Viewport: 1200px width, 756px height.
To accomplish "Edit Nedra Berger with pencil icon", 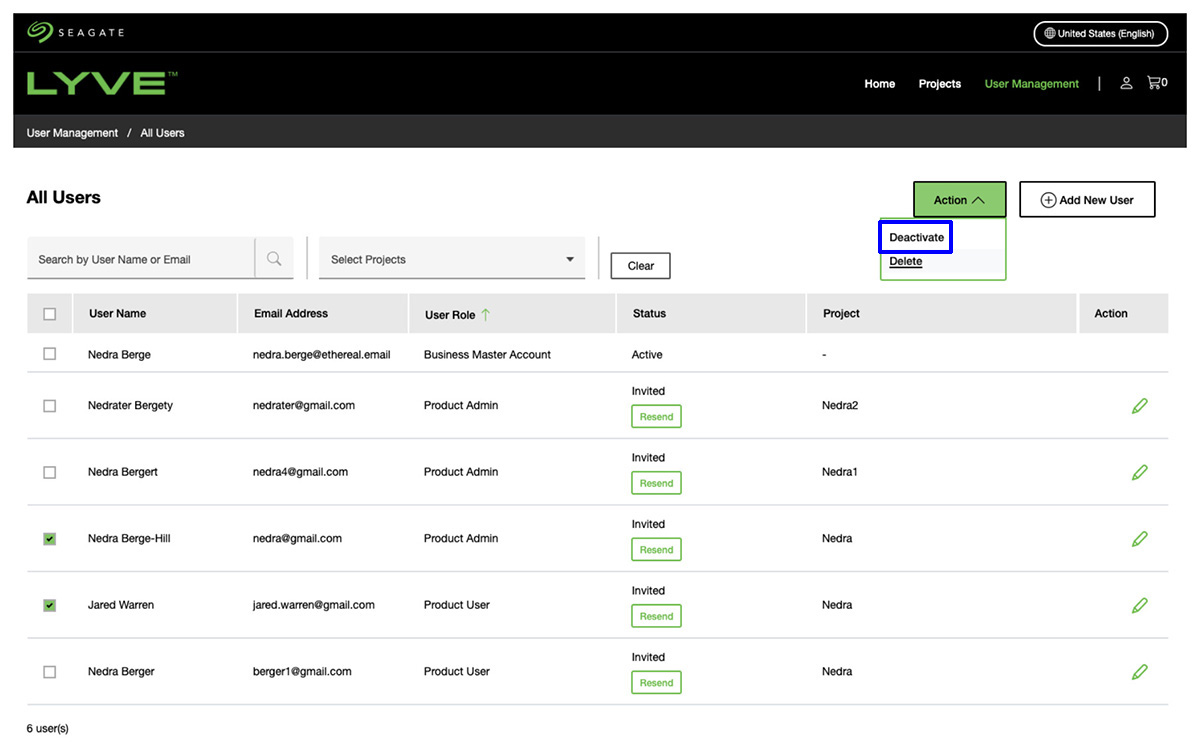I will (1139, 672).
